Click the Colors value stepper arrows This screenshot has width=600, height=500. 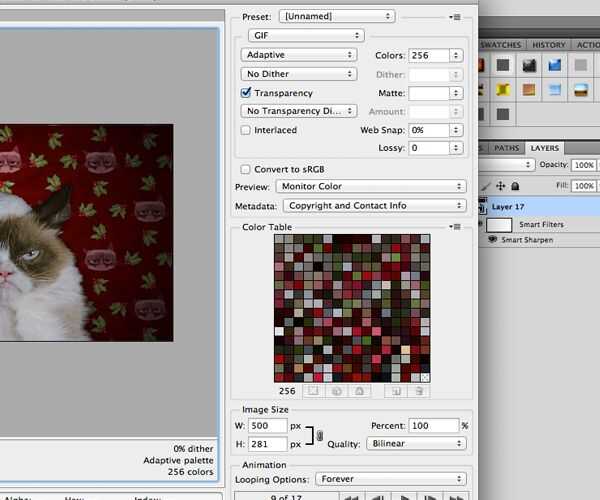pos(456,55)
